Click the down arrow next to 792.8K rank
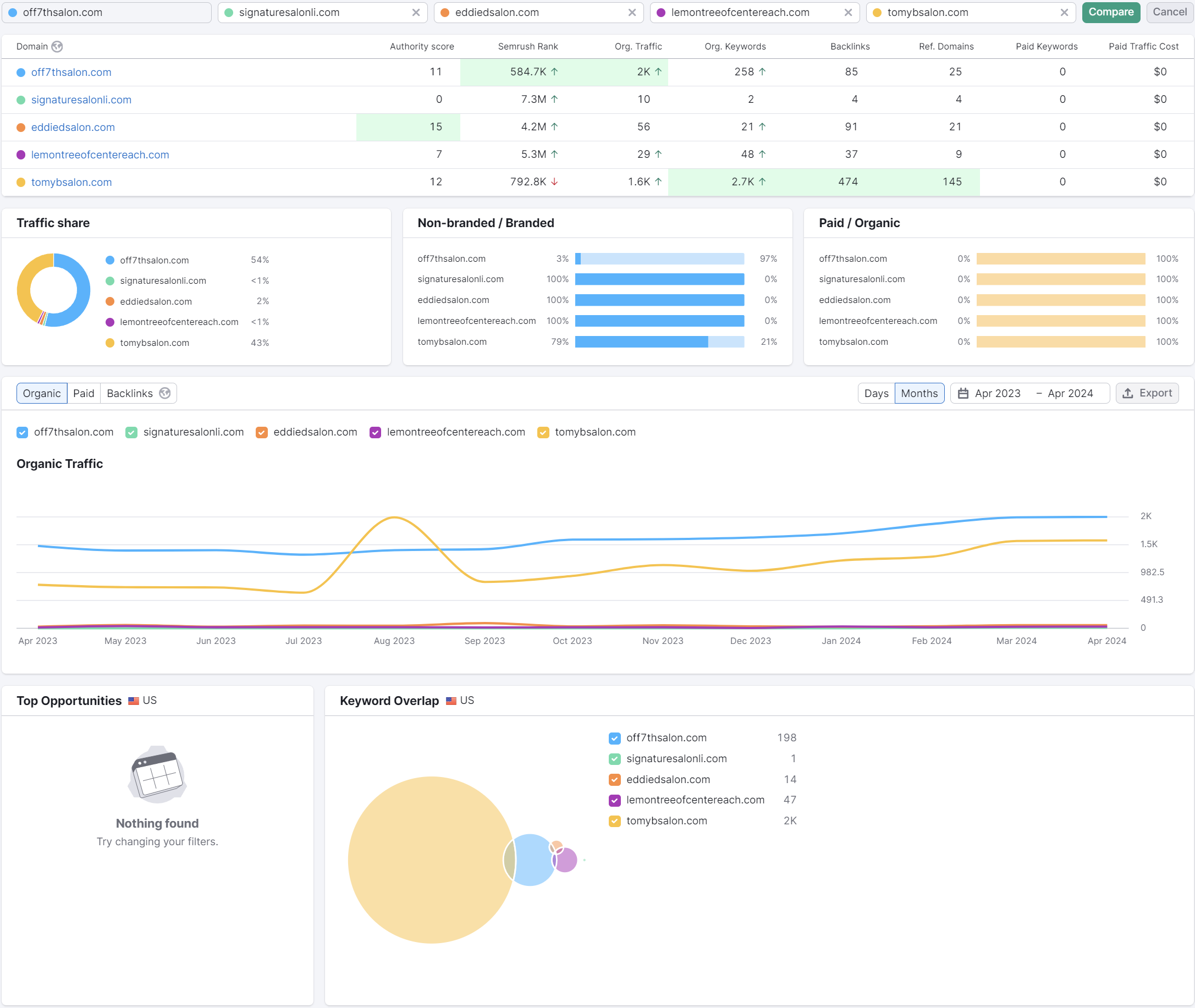This screenshot has height=1008, width=1195. [554, 181]
